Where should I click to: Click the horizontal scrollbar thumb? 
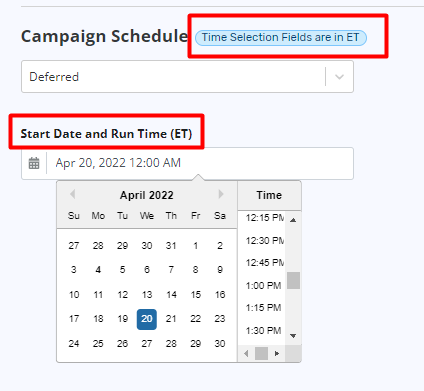[261, 353]
